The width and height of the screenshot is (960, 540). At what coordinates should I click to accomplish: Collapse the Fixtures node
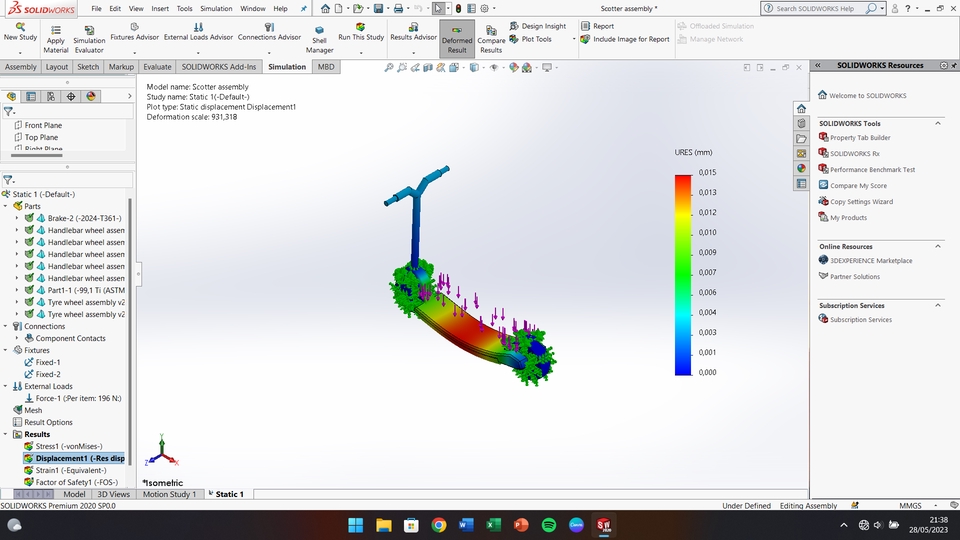click(x=6, y=350)
